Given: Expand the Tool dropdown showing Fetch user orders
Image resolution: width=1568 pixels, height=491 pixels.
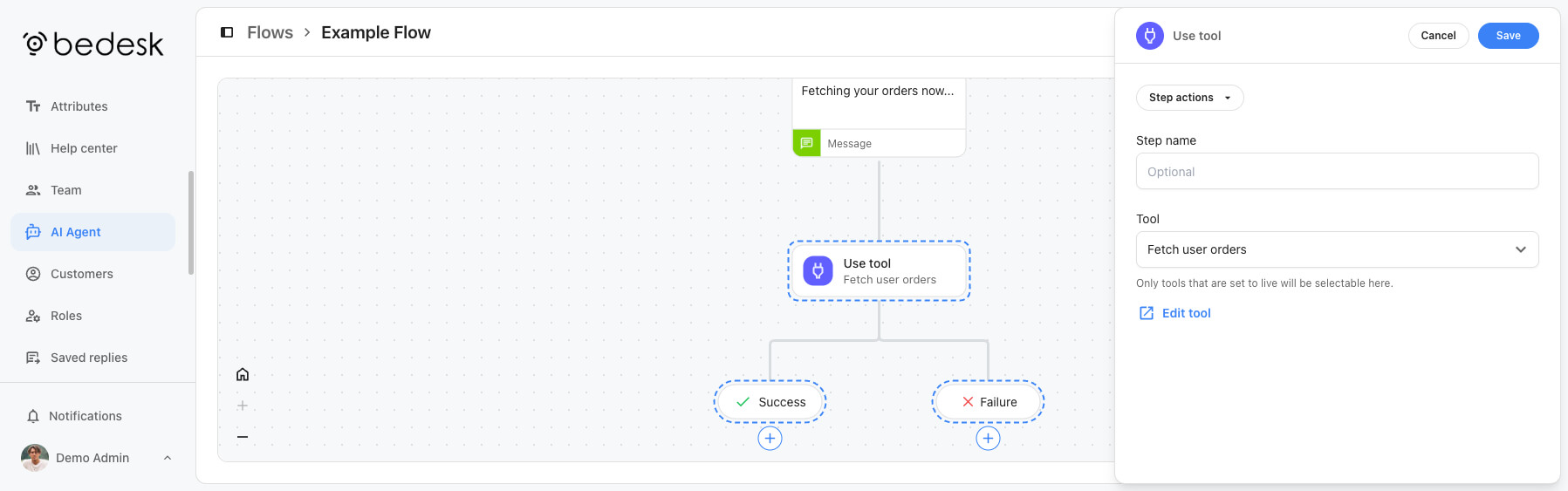Looking at the screenshot, I should (1337, 249).
